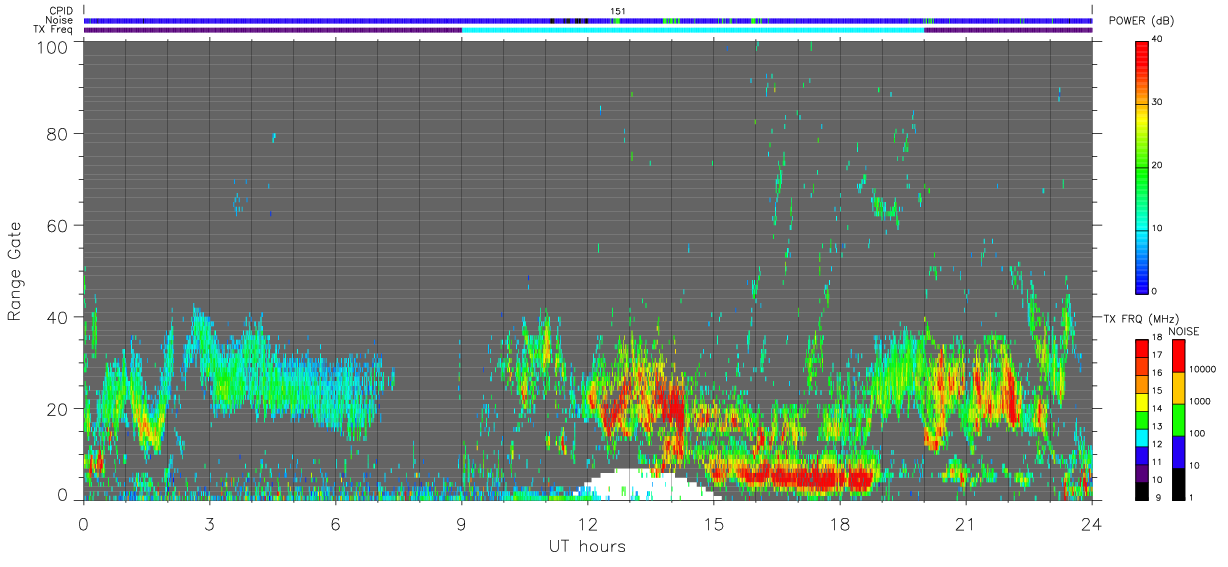This screenshot has width=1228, height=567.
Task: Click the Range Gate y-axis title
Action: [x=15, y=270]
